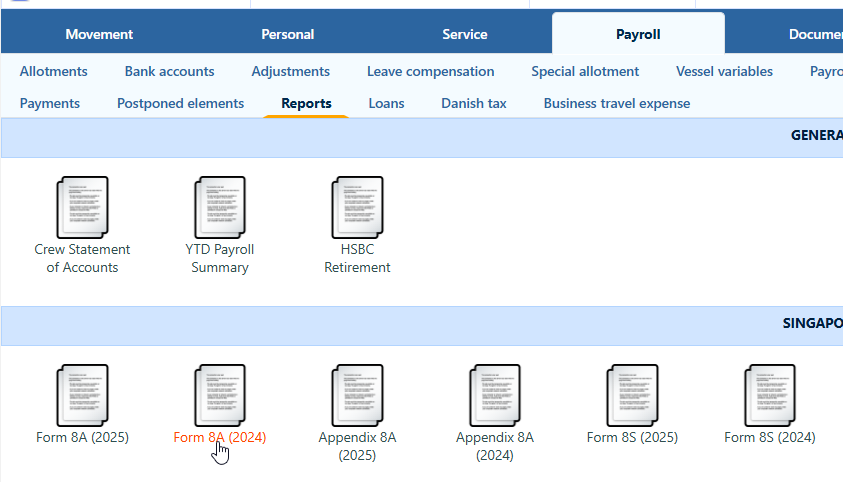Select the Vessel variables sub-tab

(724, 71)
